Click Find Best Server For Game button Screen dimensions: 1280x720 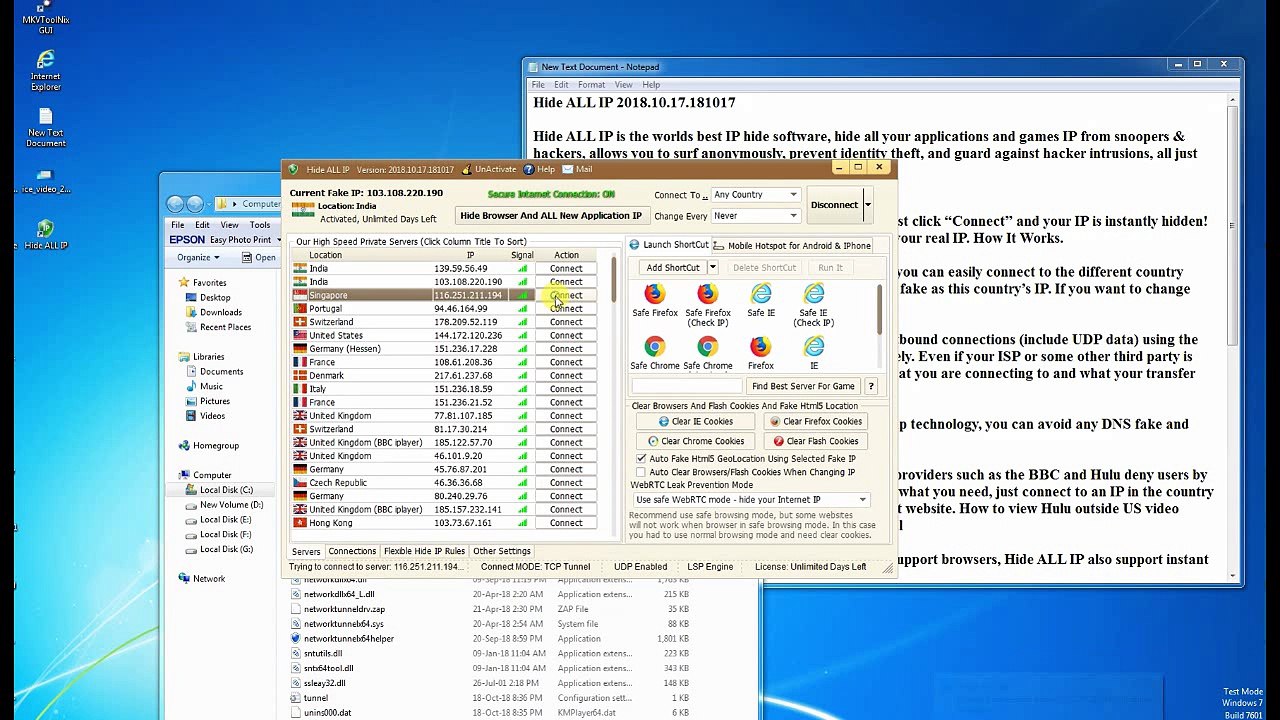coord(803,386)
